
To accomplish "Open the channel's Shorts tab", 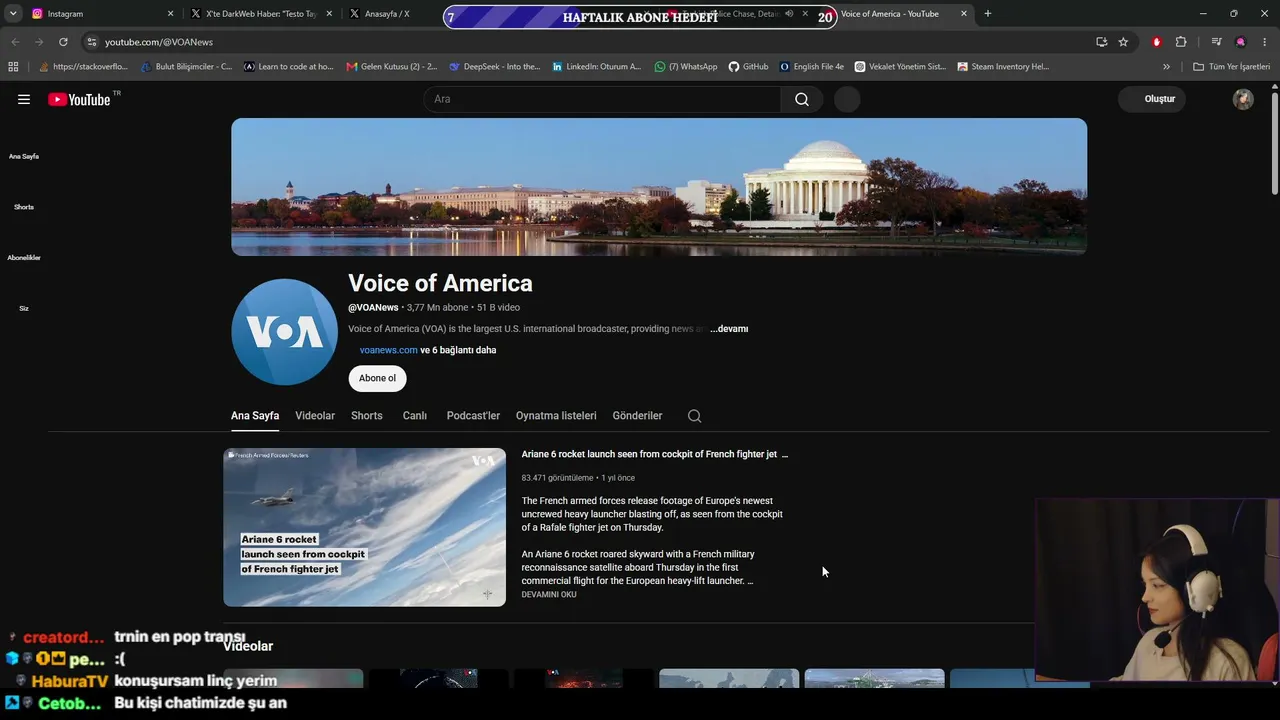I will click(x=367, y=416).
